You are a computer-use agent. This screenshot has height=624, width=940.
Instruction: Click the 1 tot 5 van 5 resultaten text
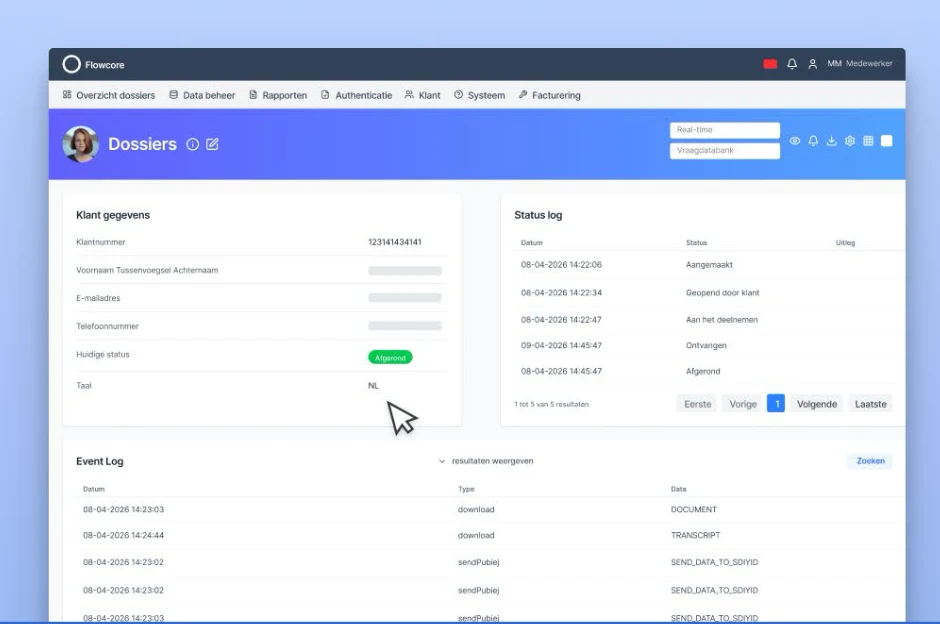pyautogui.click(x=552, y=405)
